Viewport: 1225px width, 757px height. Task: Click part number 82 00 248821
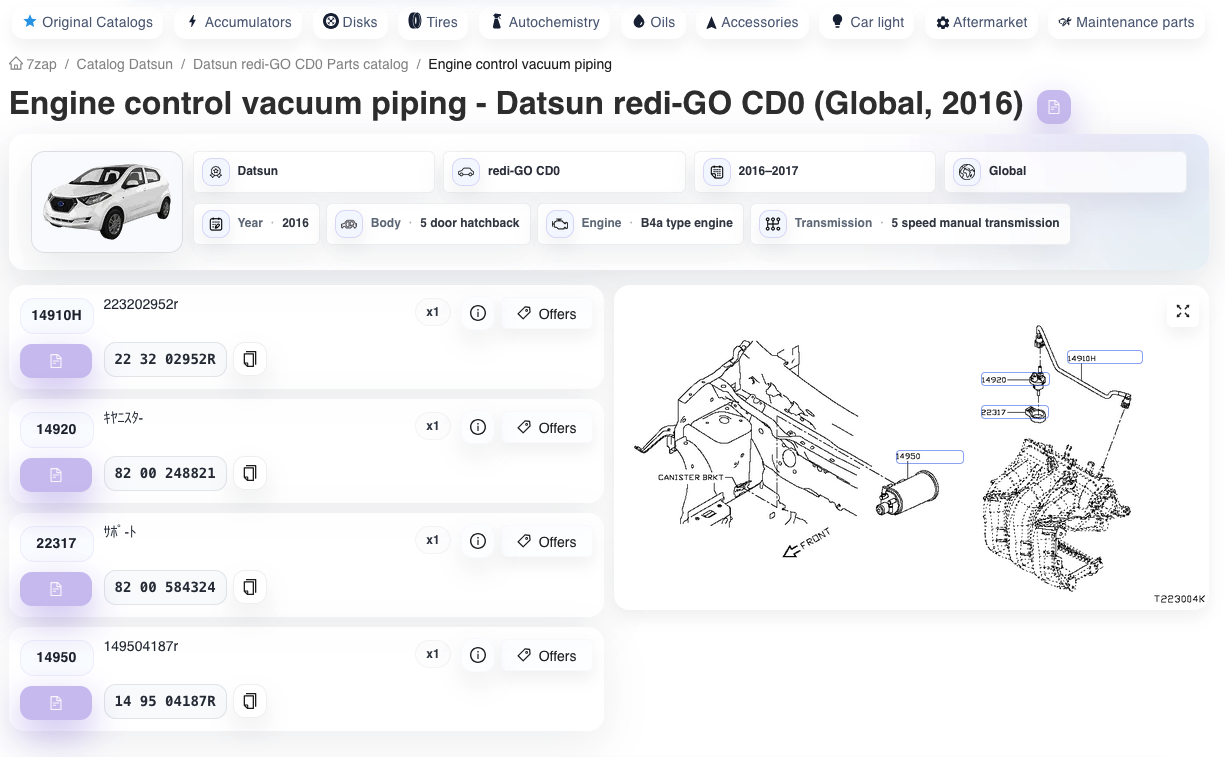165,473
